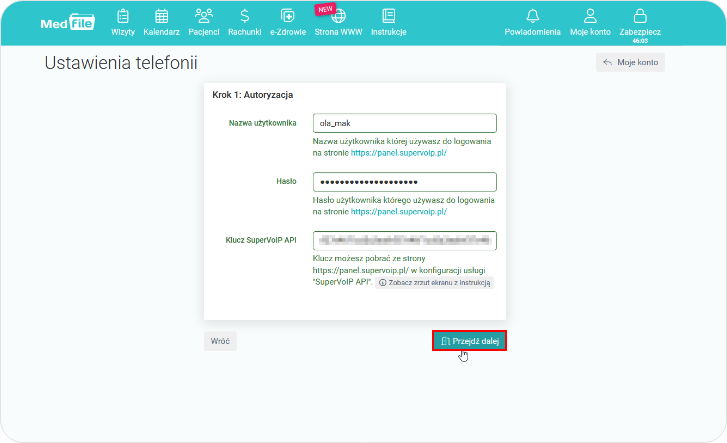Image resolution: width=727 pixels, height=443 pixels.
Task: Focus the Nazwa użytkownika field
Action: (404, 123)
